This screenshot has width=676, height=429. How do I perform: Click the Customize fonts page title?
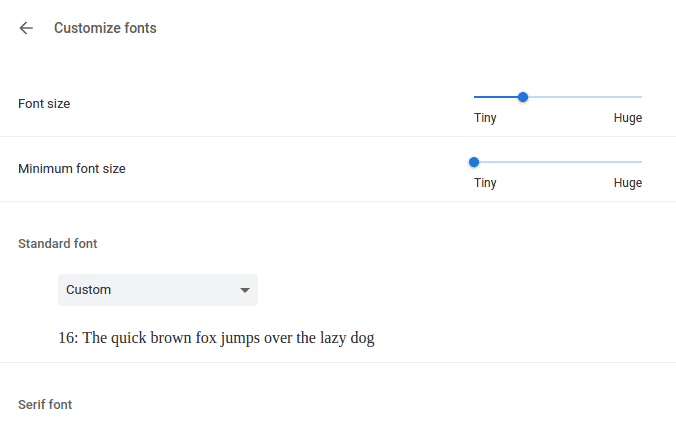click(x=105, y=28)
